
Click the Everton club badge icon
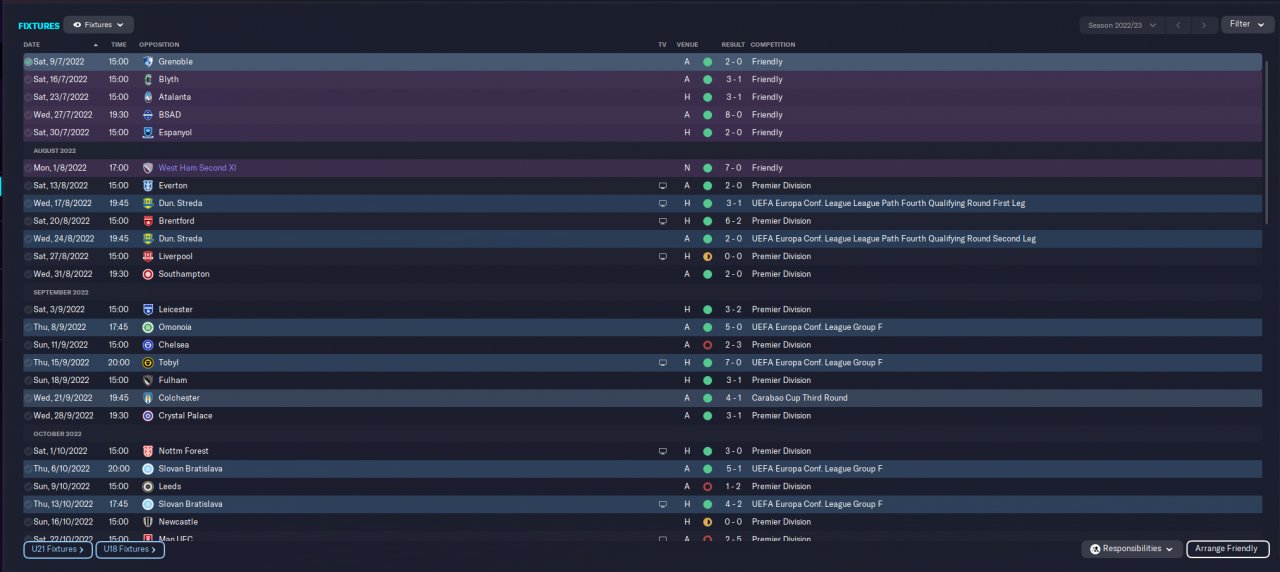[148, 186]
